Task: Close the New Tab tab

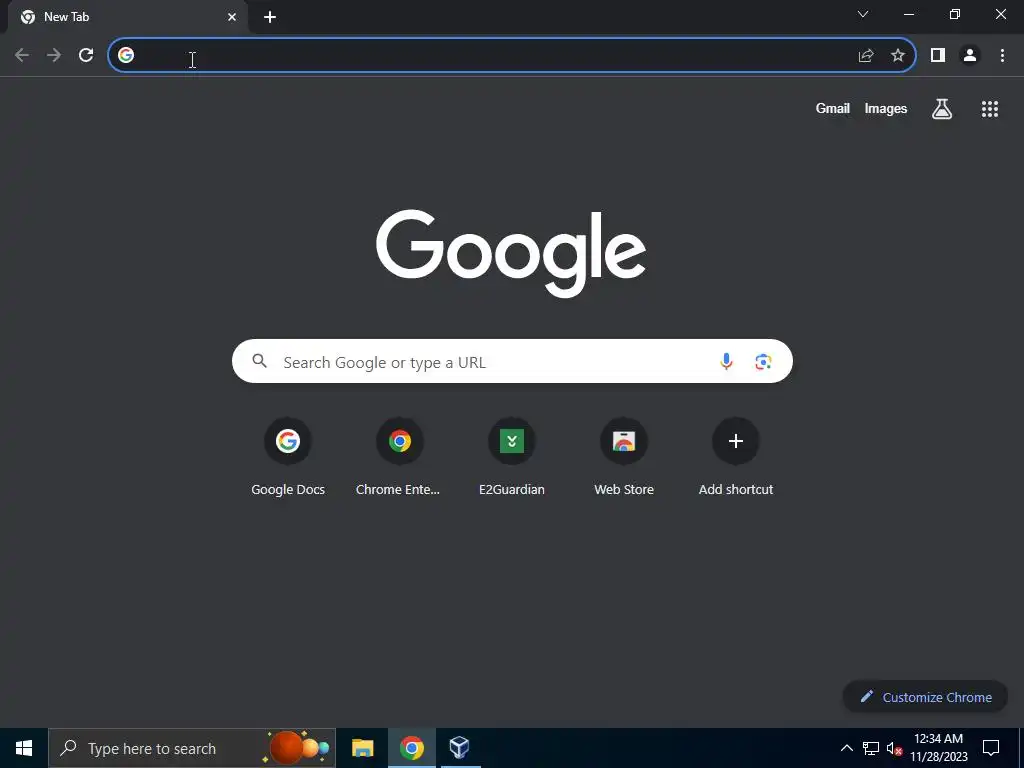Action: [x=232, y=17]
